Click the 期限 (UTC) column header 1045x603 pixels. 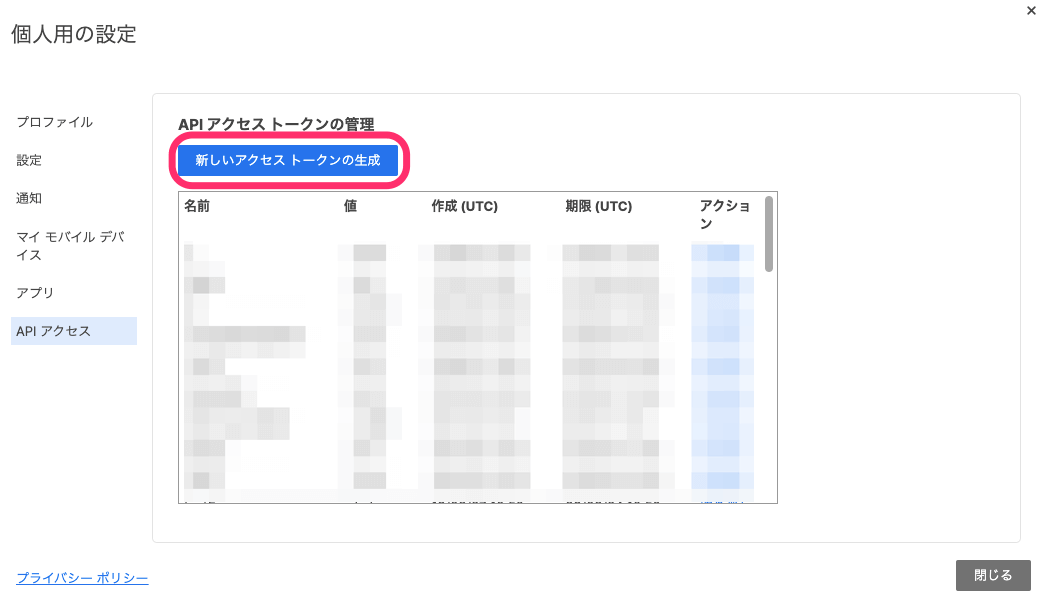[598, 206]
